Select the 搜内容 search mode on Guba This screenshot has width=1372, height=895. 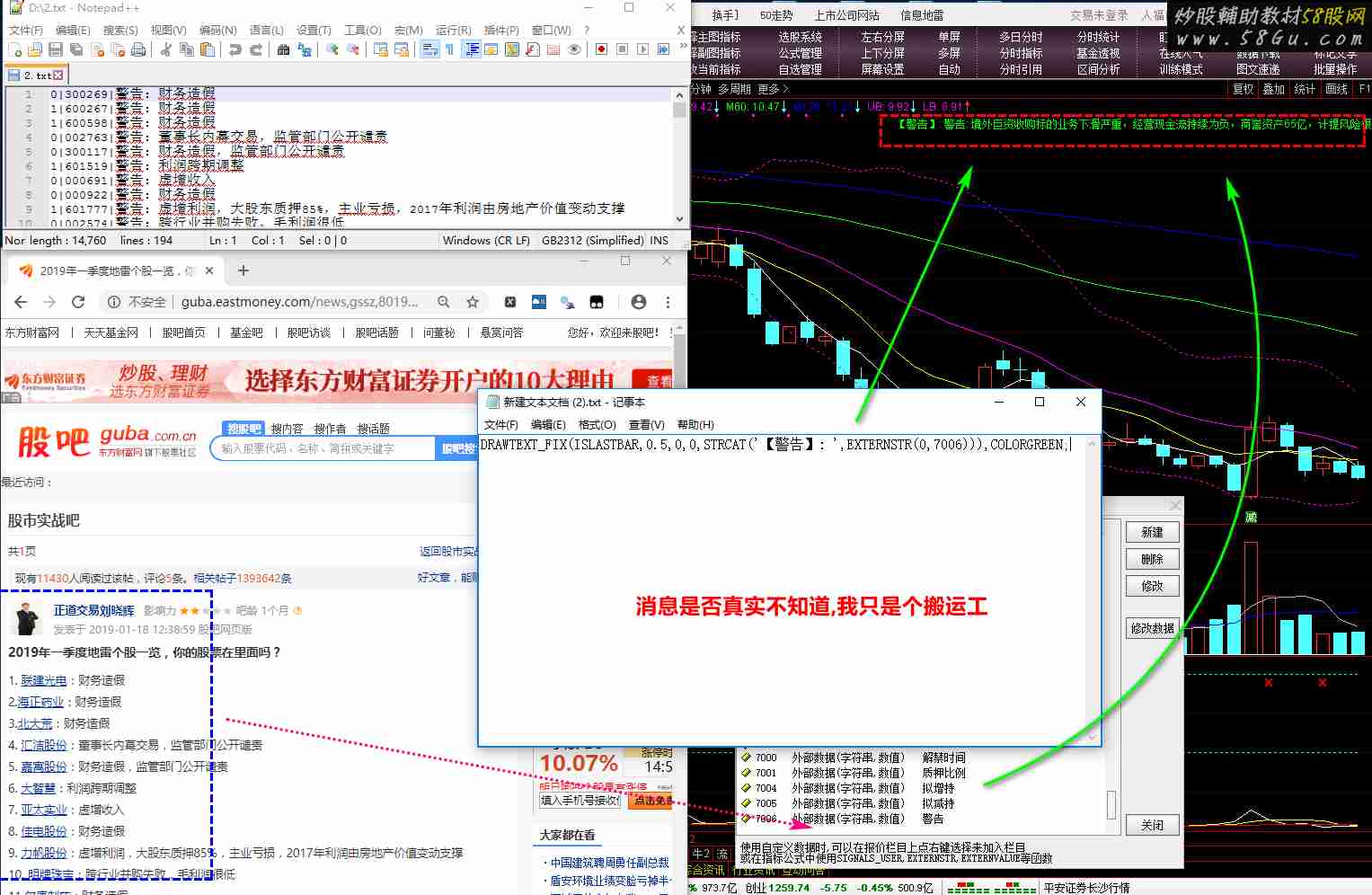(288, 429)
